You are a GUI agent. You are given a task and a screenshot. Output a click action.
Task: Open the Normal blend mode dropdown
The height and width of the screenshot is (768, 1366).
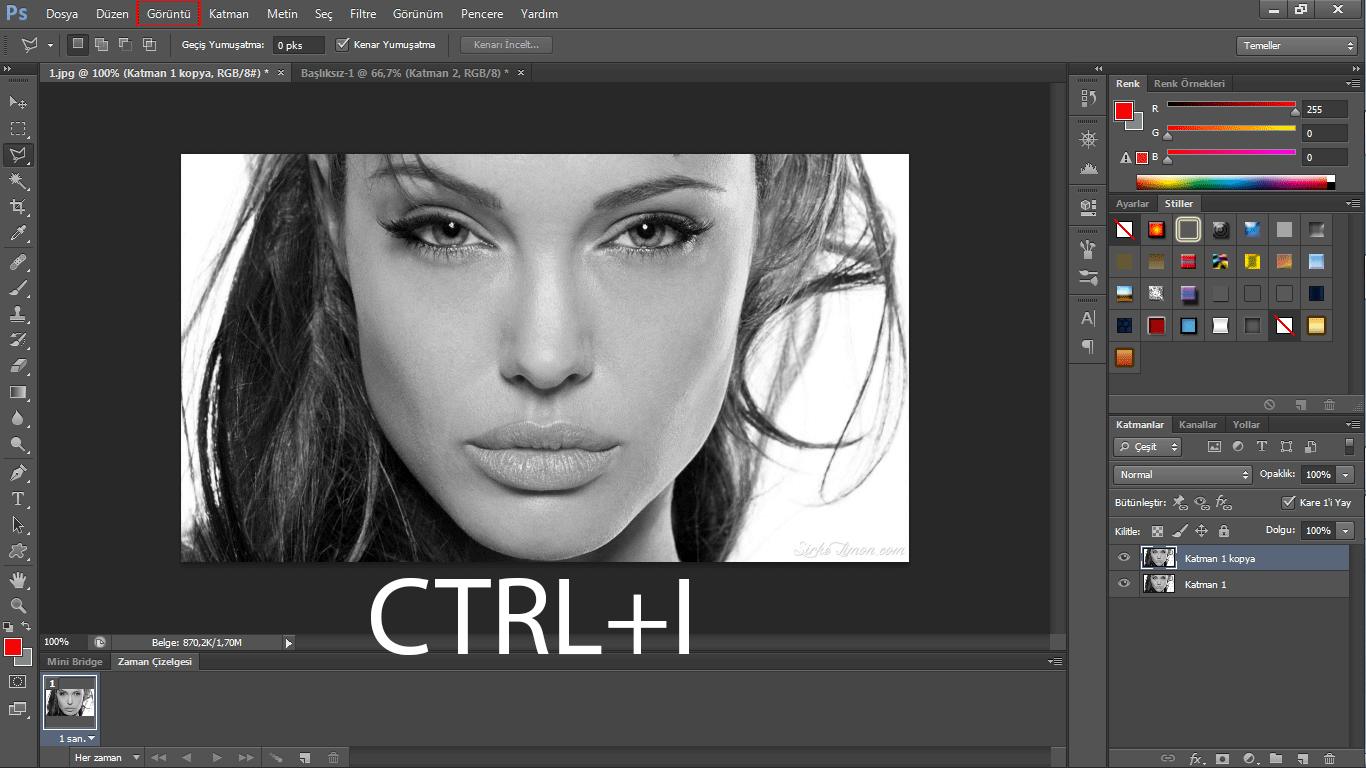click(1182, 475)
